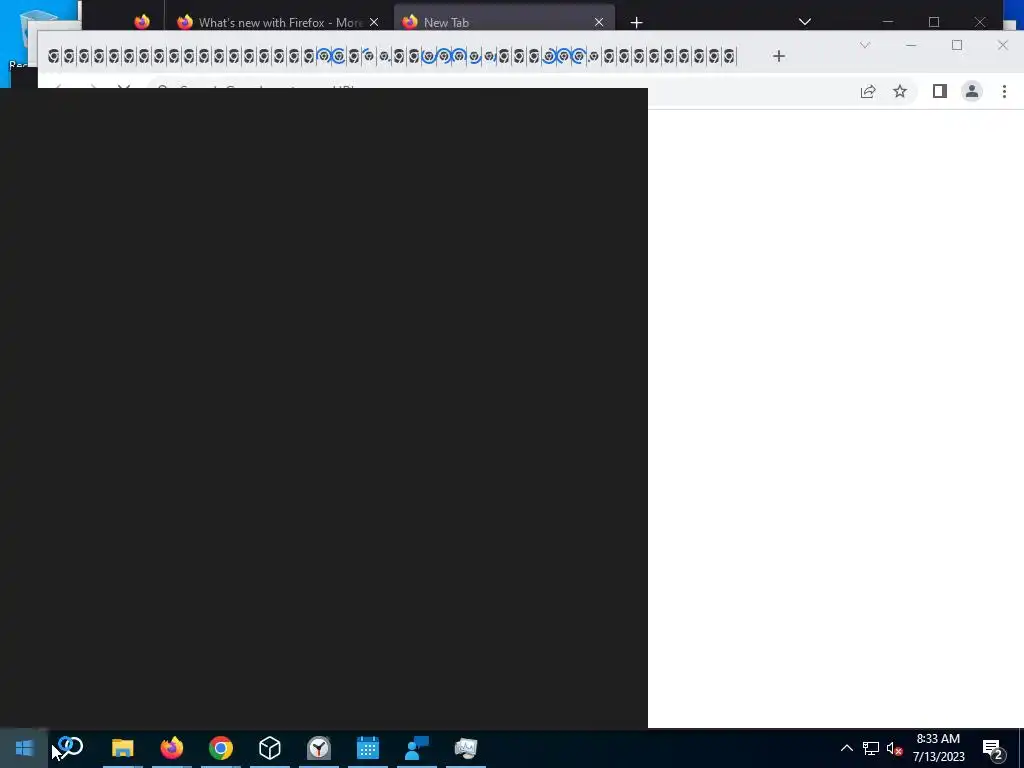1024x768 pixels.
Task: Open the blue calendar app in taskbar
Action: 368,748
